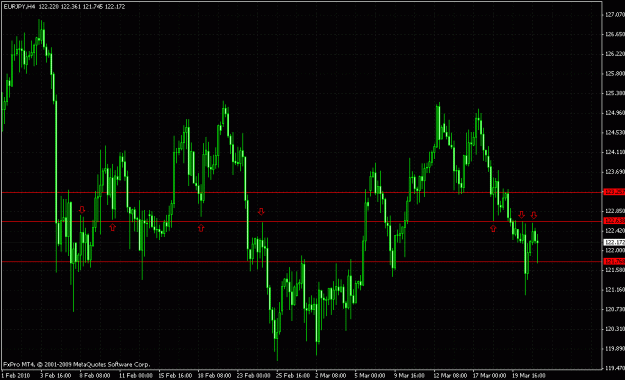625x380 pixels.
Task: Click the 123.69 price scale label
Action: (615, 172)
